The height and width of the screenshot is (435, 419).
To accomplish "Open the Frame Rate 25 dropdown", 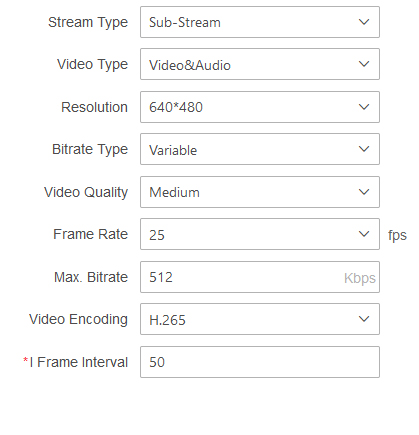I will click(x=260, y=234).
